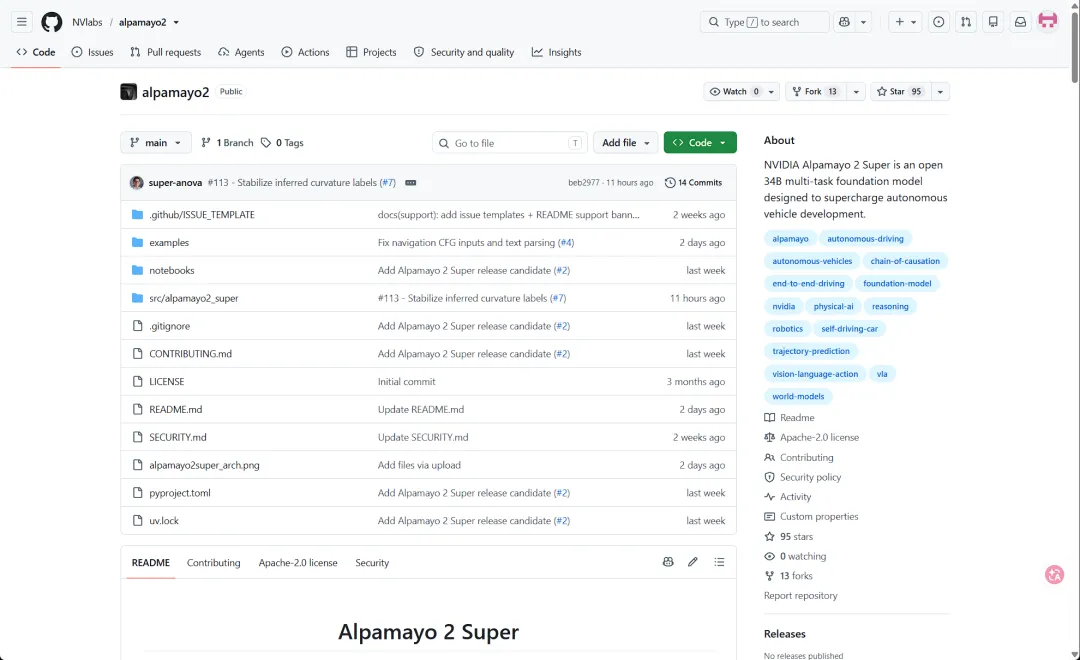Image resolution: width=1080 pixels, height=660 pixels.
Task: Open Agents tab
Action: pyautogui.click(x=241, y=52)
